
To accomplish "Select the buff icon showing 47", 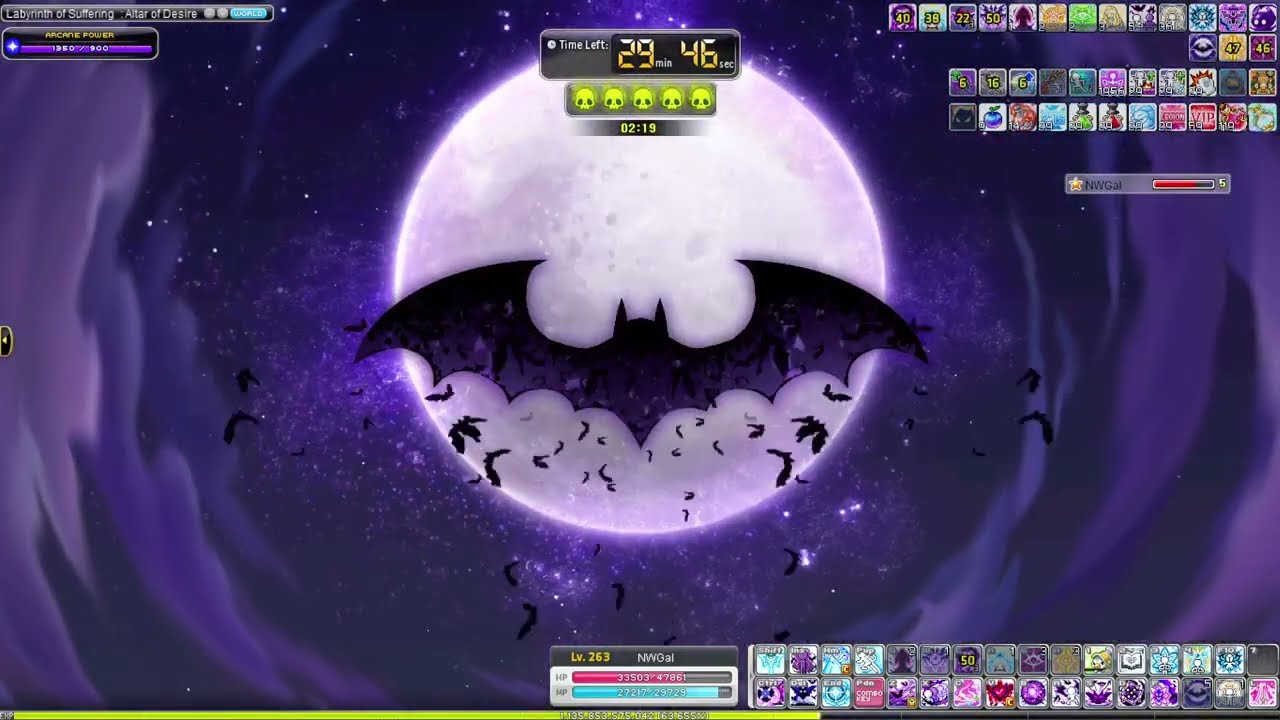I will [x=1233, y=48].
